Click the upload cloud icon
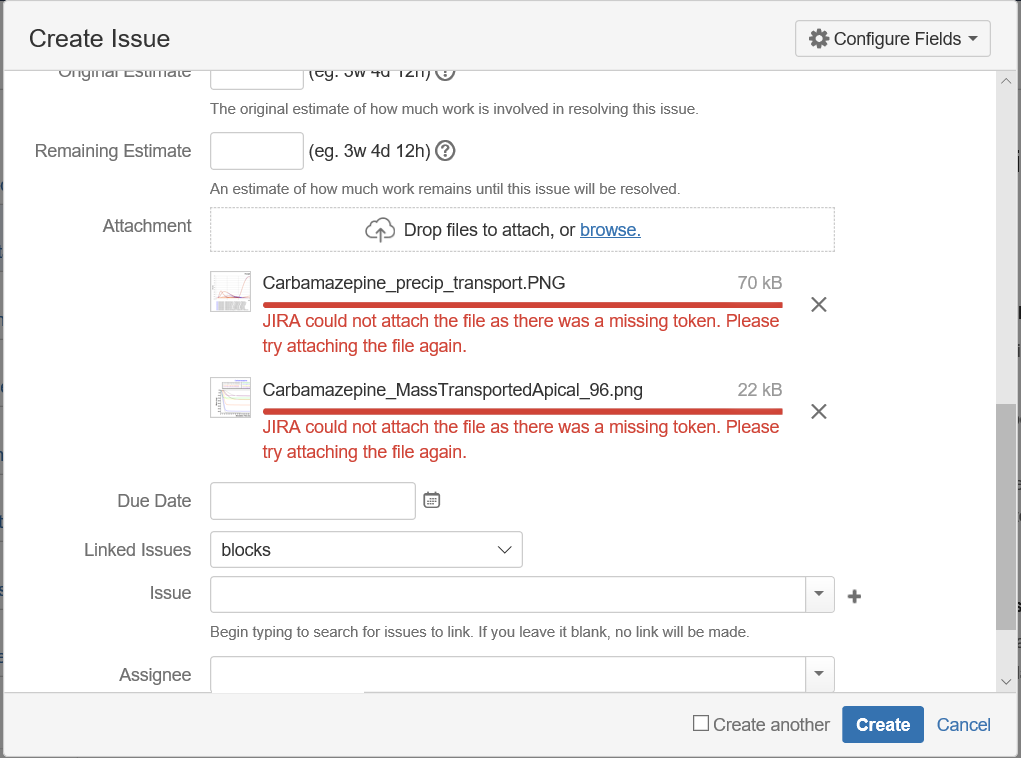This screenshot has height=758, width=1021. point(380,230)
